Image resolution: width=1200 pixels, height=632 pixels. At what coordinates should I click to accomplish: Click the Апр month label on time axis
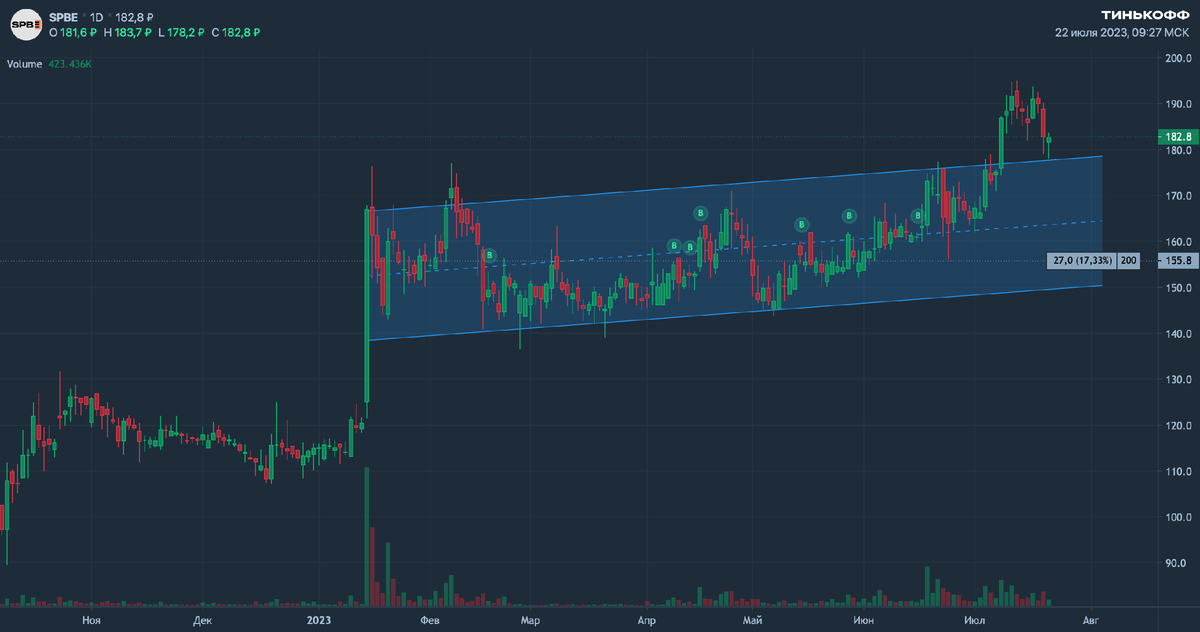click(647, 621)
